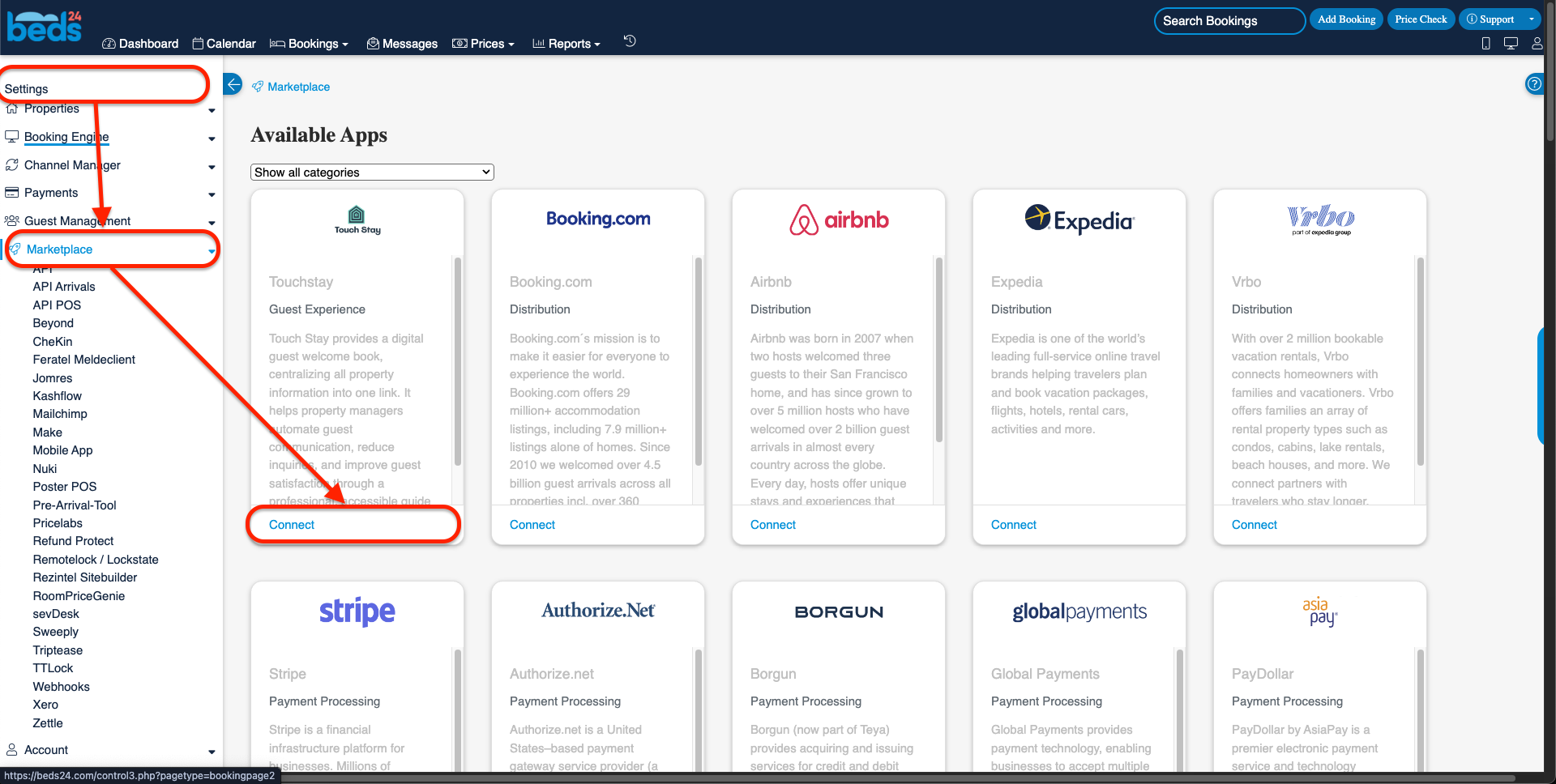1556x784 pixels.
Task: Click the Expedia logo
Action: [x=1079, y=219]
